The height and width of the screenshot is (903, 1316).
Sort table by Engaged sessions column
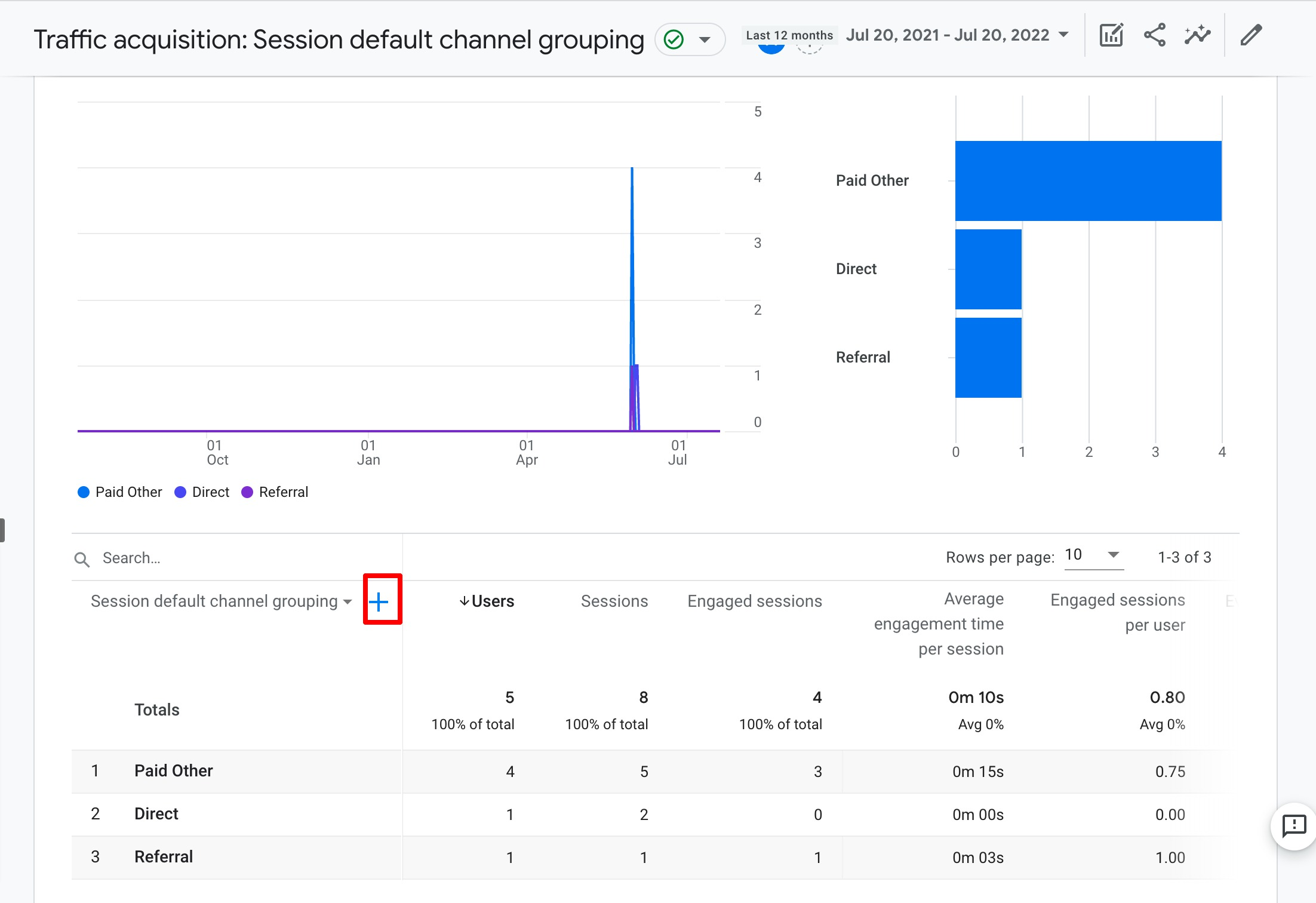click(754, 601)
